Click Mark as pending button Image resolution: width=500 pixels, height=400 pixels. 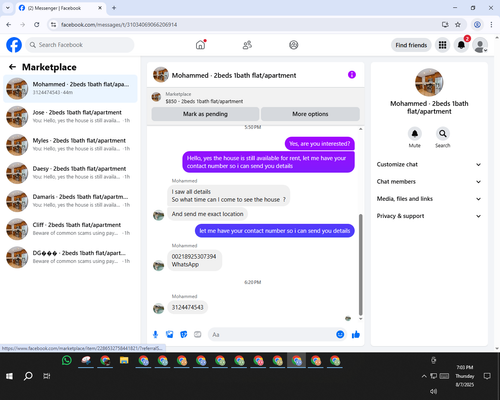[205, 114]
